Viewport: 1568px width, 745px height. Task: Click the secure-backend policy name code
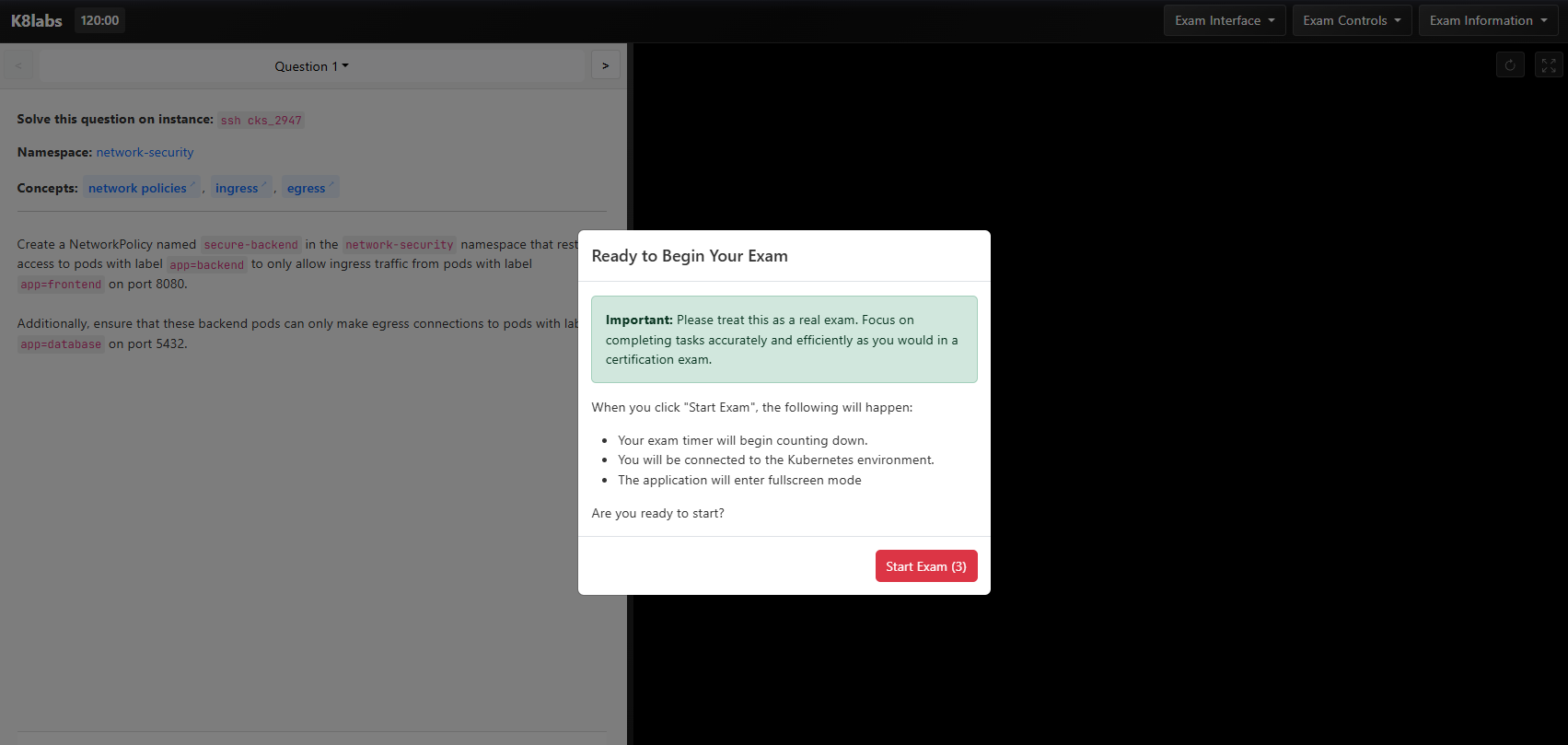[x=250, y=245]
